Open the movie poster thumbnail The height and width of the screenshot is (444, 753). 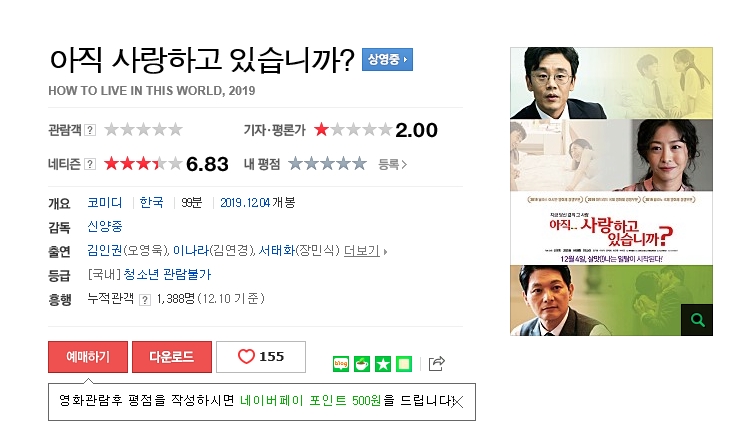[x=611, y=191]
